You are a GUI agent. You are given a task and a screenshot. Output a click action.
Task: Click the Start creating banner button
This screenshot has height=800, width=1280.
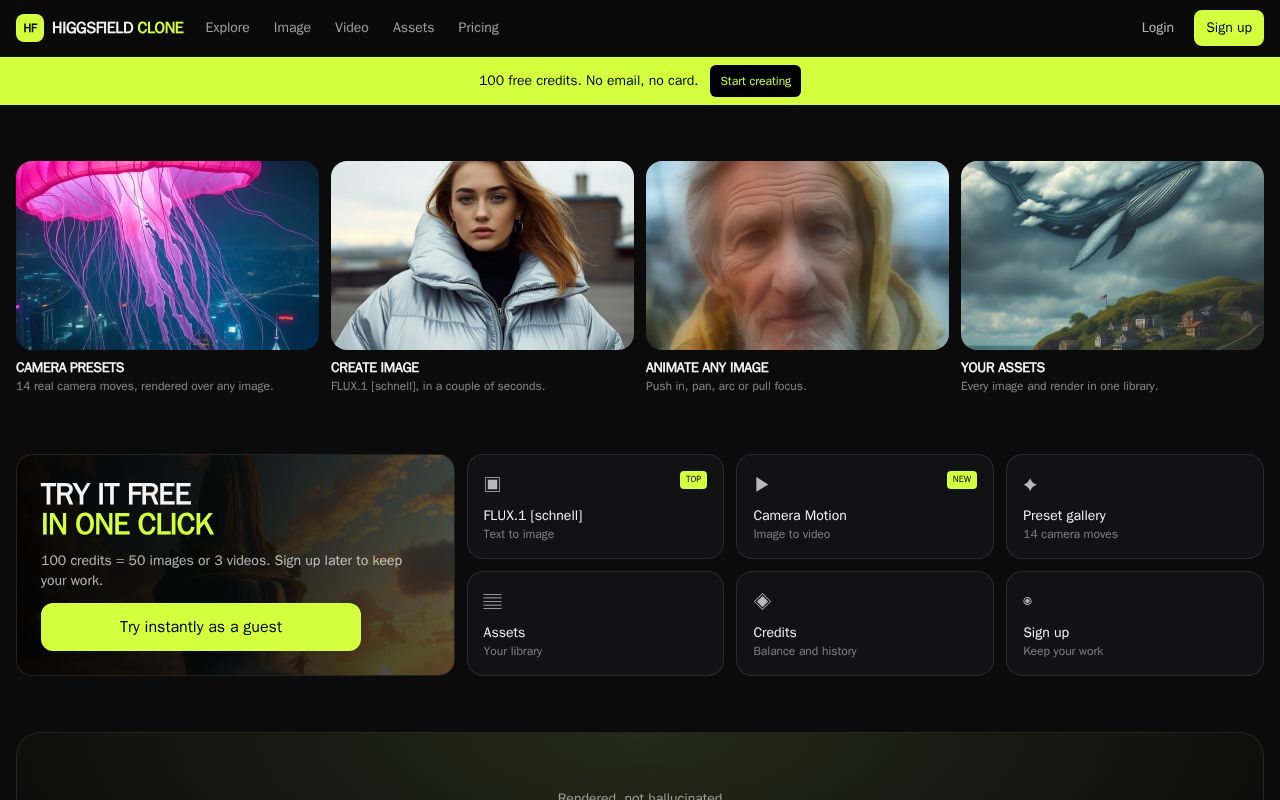coord(755,81)
